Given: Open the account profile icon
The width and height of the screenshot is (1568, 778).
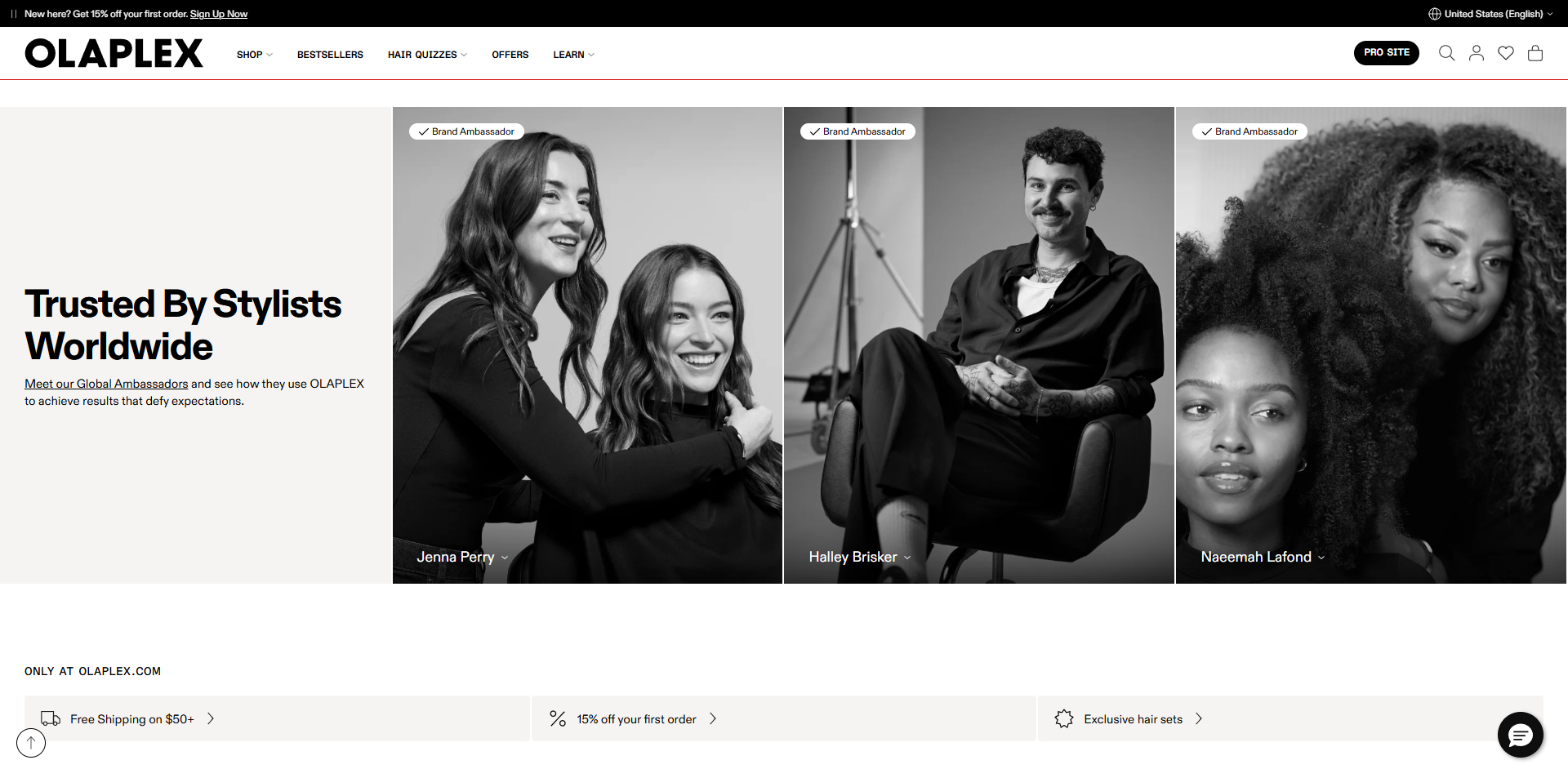Looking at the screenshot, I should pyautogui.click(x=1476, y=53).
